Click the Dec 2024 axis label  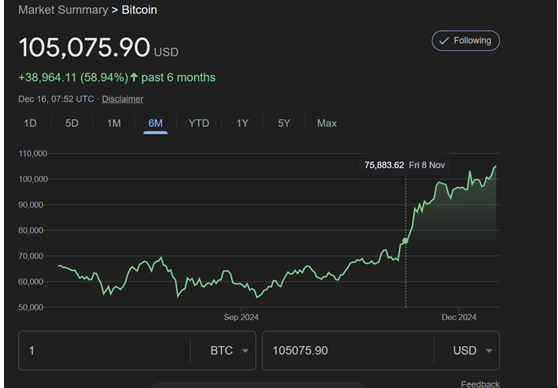pos(459,317)
